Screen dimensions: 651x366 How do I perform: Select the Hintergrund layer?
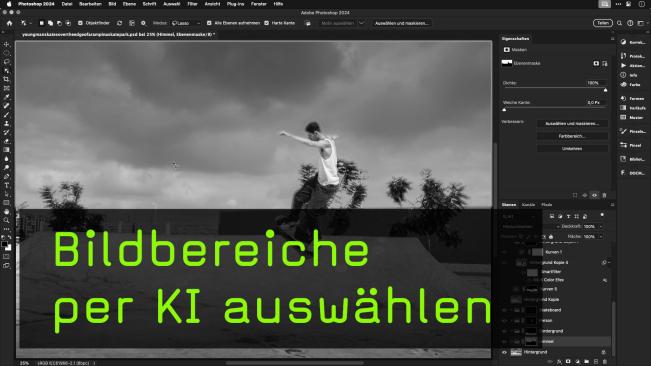point(556,352)
